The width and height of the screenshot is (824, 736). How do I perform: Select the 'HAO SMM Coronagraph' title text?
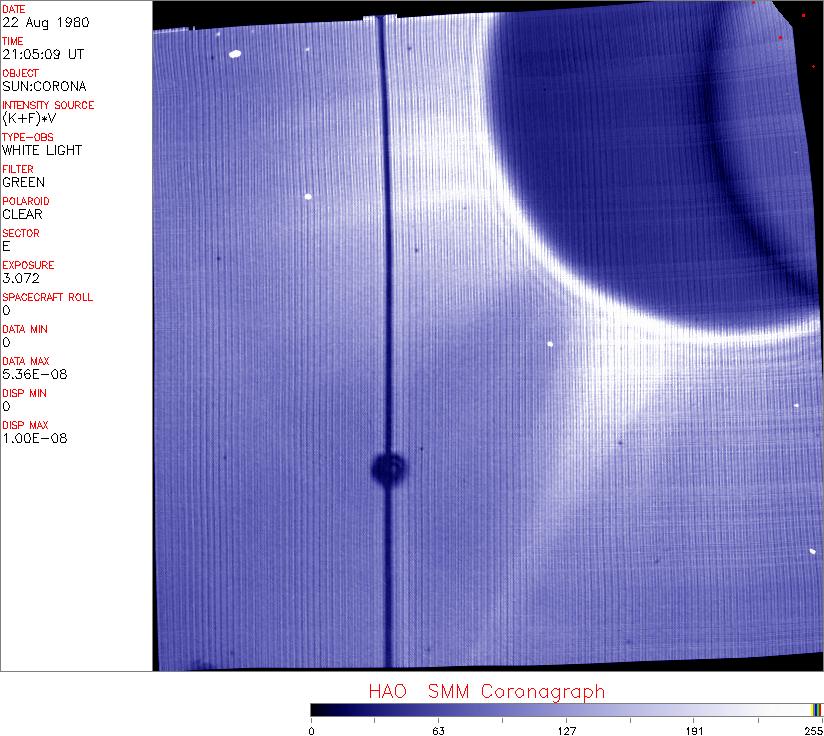486,691
